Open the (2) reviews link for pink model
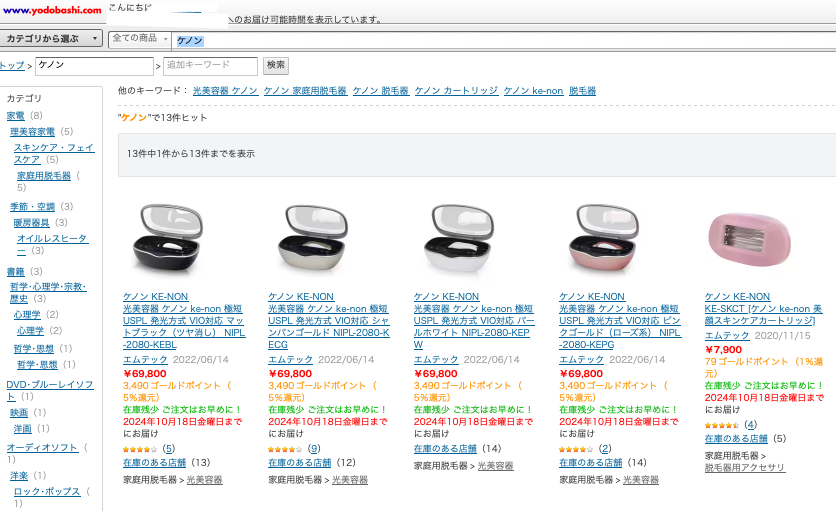Screen dimensions: 836x511 click(605, 449)
